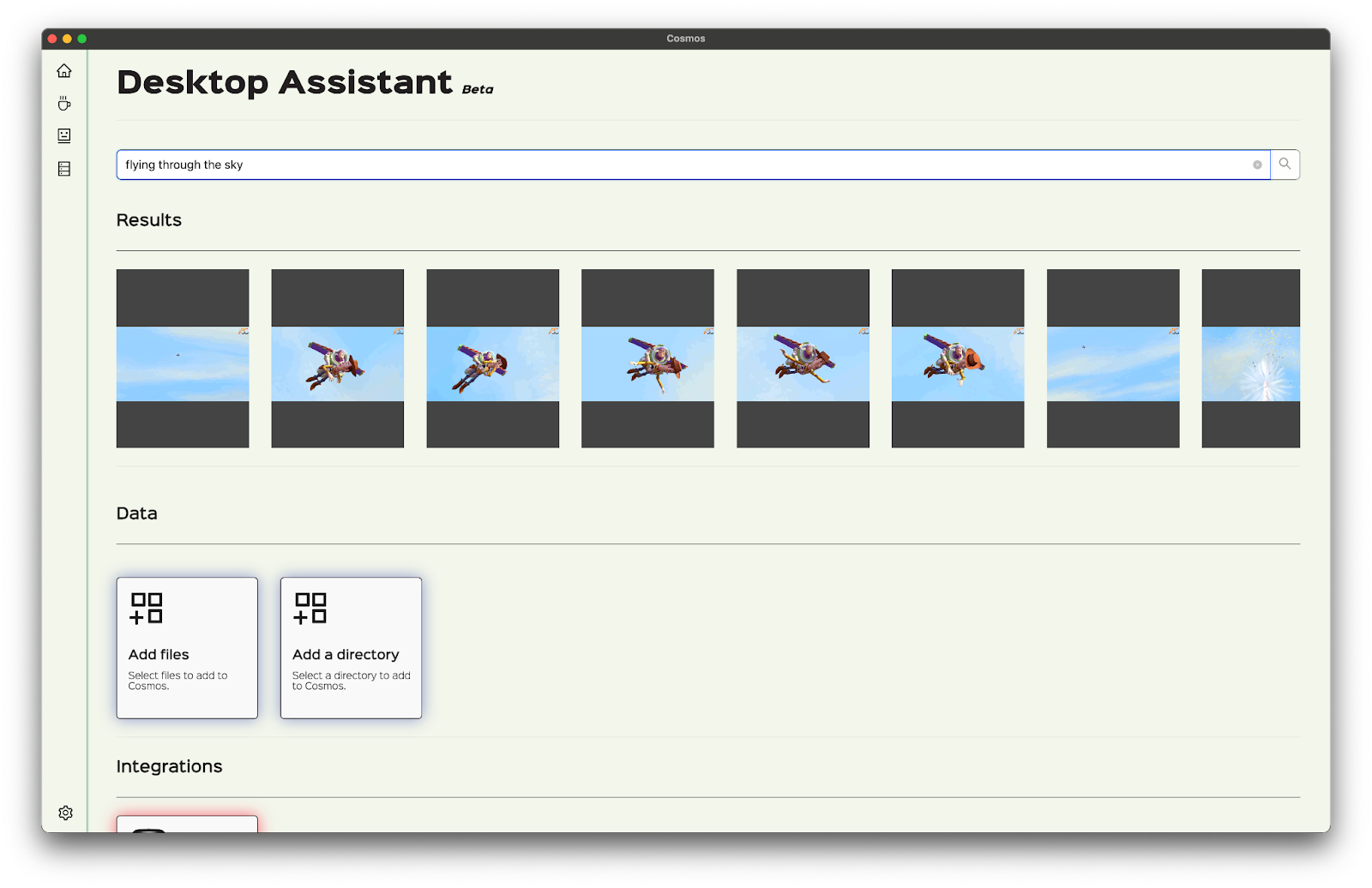Open the first result thumbnail of empty sky
This screenshot has height=888, width=1372.
point(183,358)
